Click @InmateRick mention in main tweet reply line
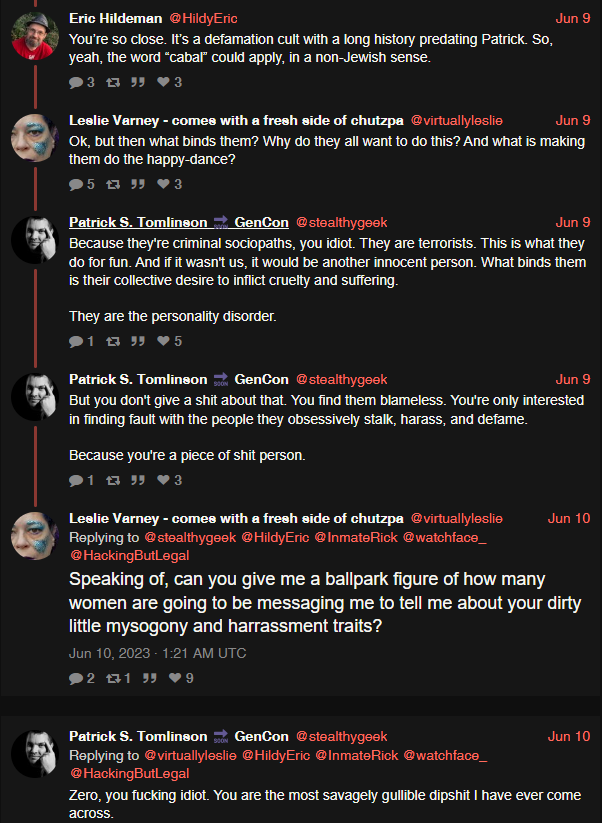The height and width of the screenshot is (823, 602). click(x=356, y=537)
